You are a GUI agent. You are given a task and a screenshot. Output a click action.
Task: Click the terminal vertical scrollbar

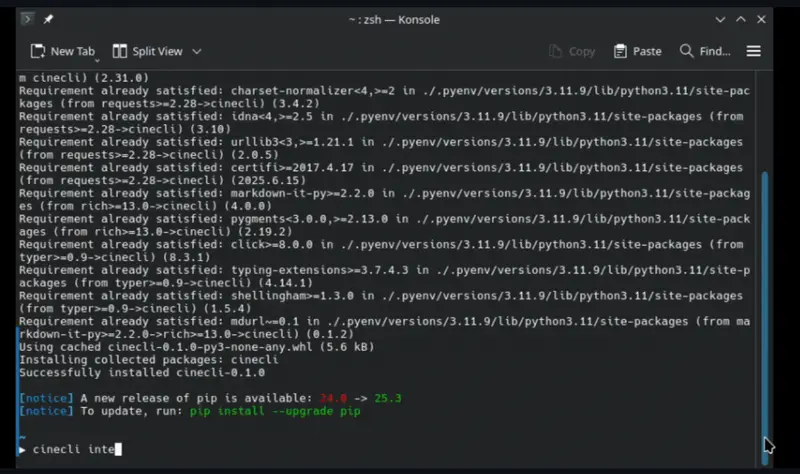pyautogui.click(x=767, y=300)
